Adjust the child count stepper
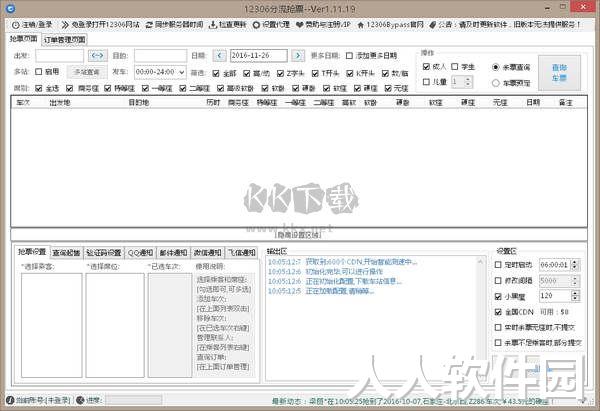Image resolution: width=600 pixels, height=411 pixels. click(x=468, y=82)
